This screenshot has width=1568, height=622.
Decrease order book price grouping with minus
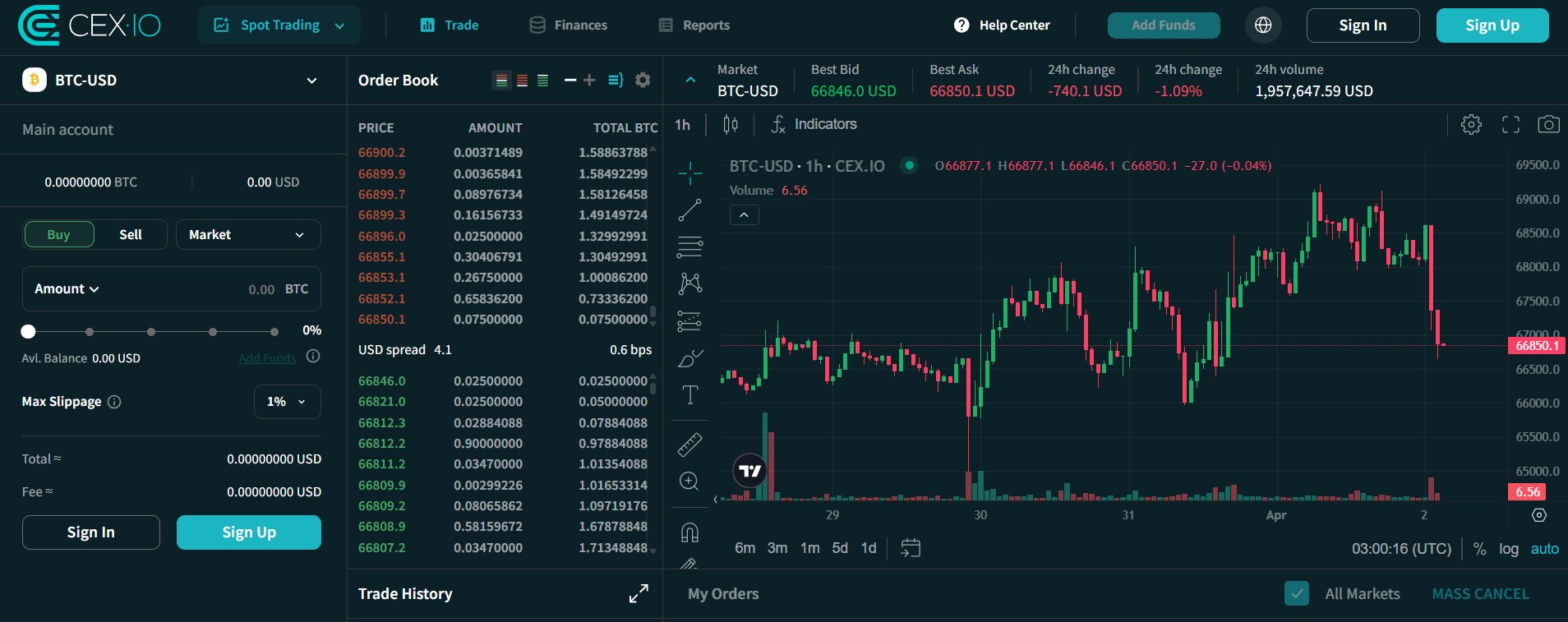coord(570,80)
